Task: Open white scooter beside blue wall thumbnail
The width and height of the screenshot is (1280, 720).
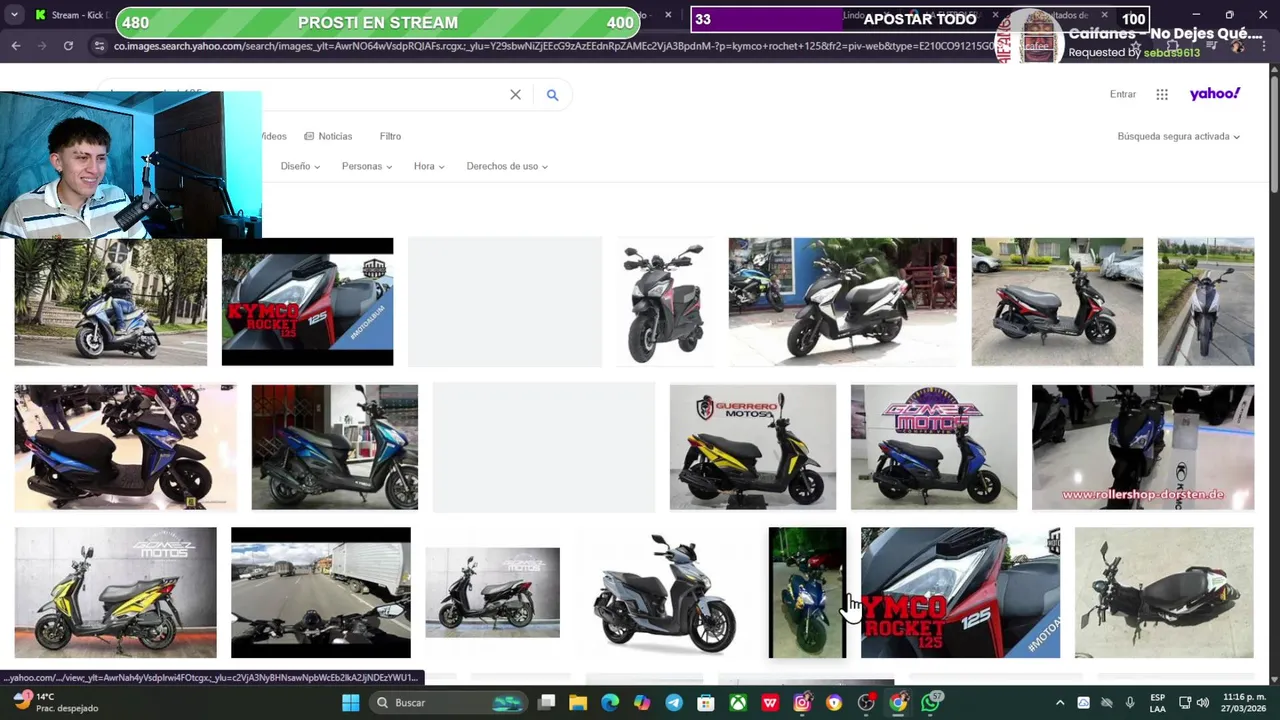Action: 842,302
